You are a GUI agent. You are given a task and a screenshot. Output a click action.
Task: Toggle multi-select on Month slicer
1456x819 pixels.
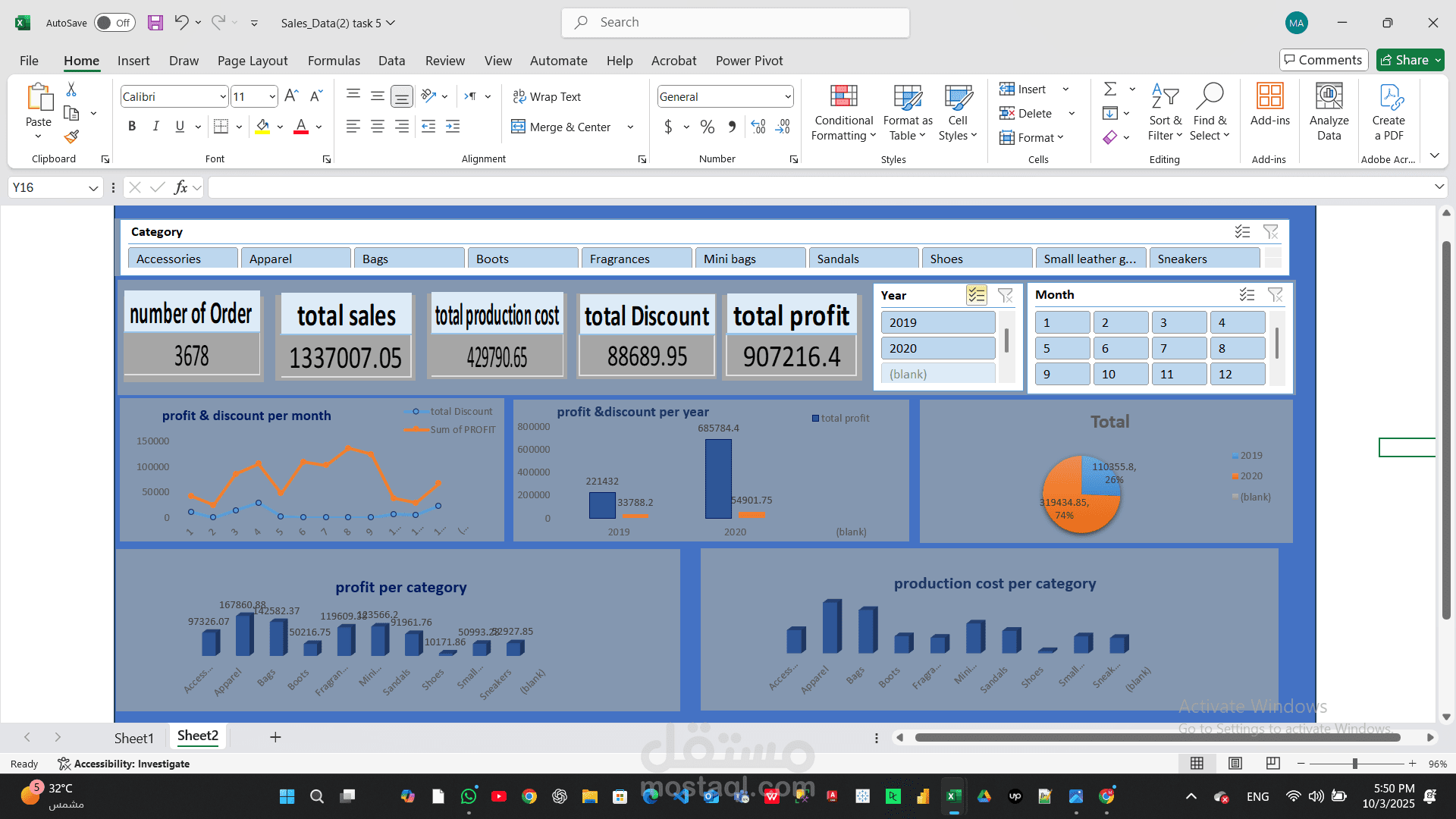(1247, 295)
